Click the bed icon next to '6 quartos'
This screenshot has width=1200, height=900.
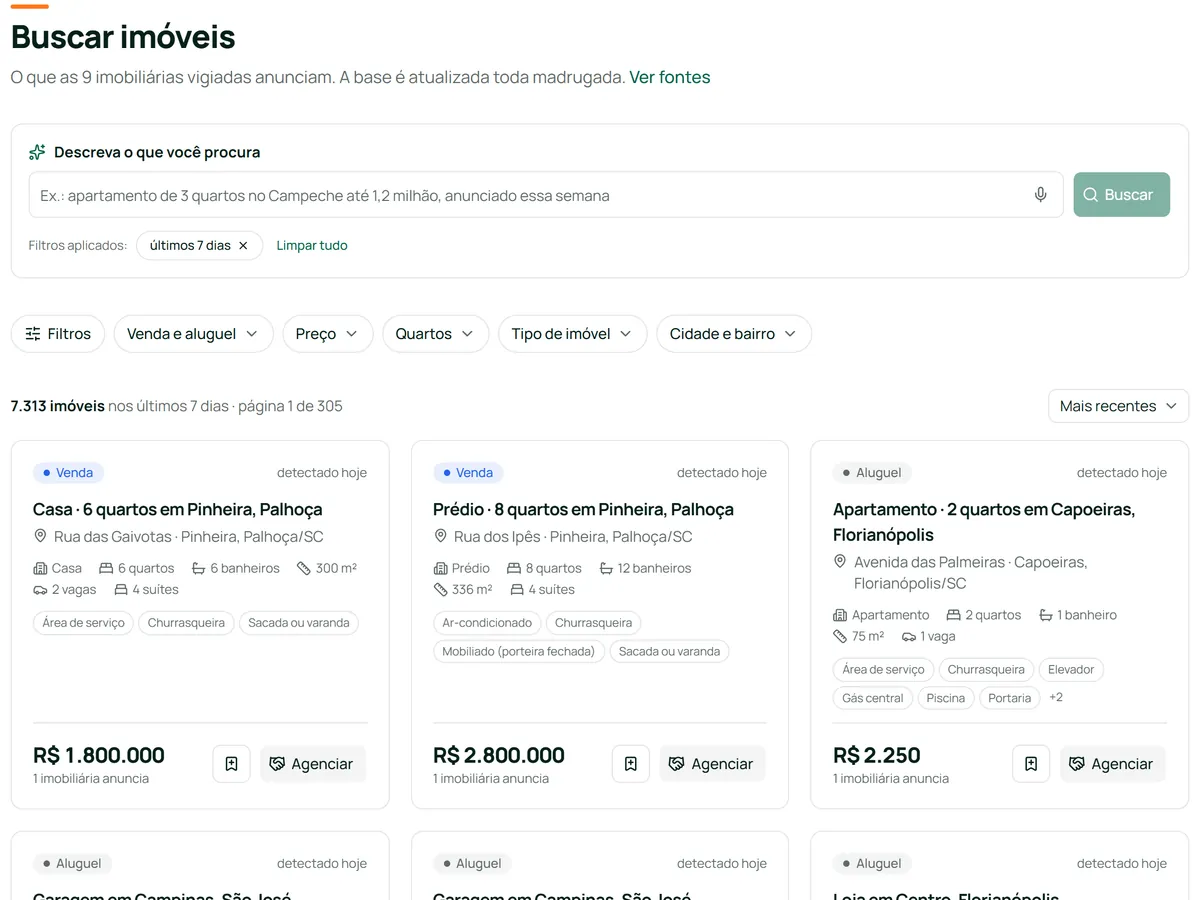[106, 568]
